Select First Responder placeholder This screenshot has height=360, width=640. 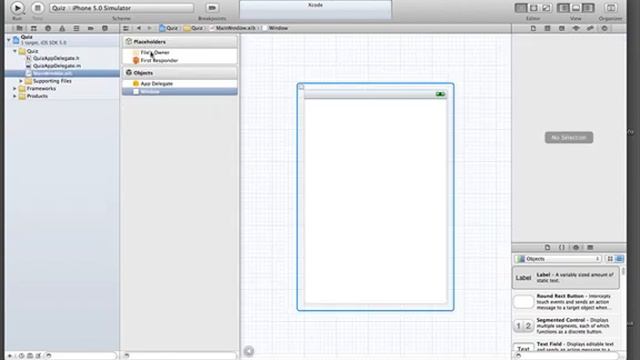pyautogui.click(x=180, y=60)
